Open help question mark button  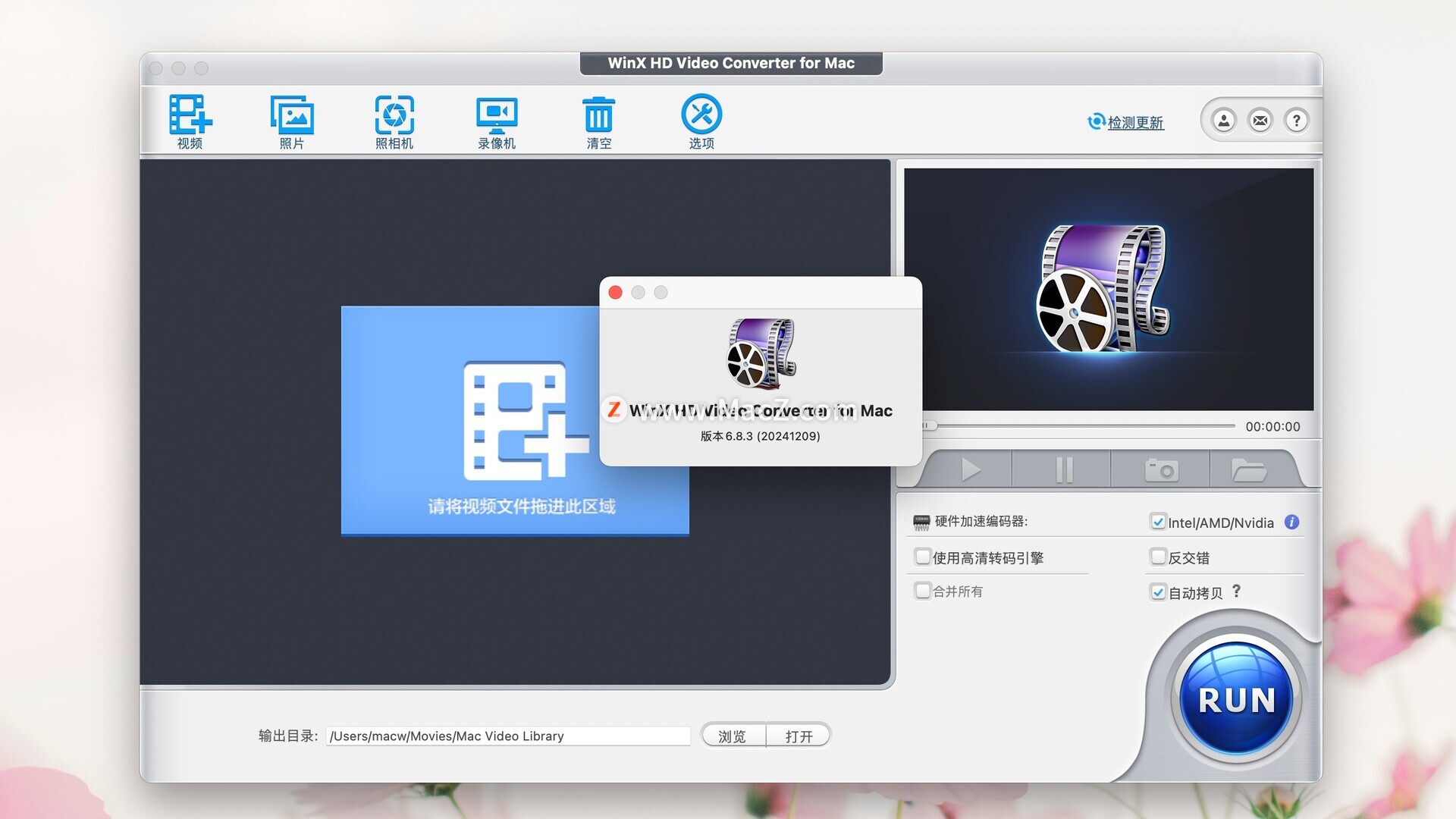pyautogui.click(x=1297, y=120)
